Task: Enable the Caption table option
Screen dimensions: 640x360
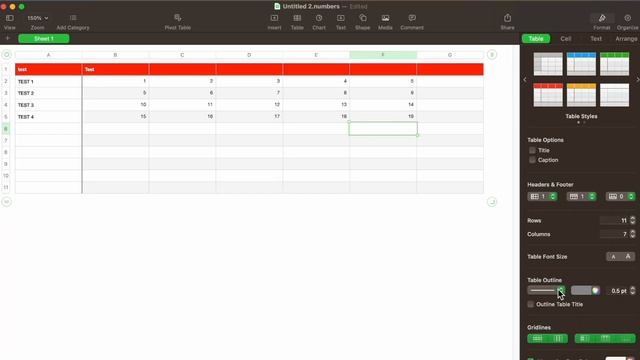Action: point(532,160)
